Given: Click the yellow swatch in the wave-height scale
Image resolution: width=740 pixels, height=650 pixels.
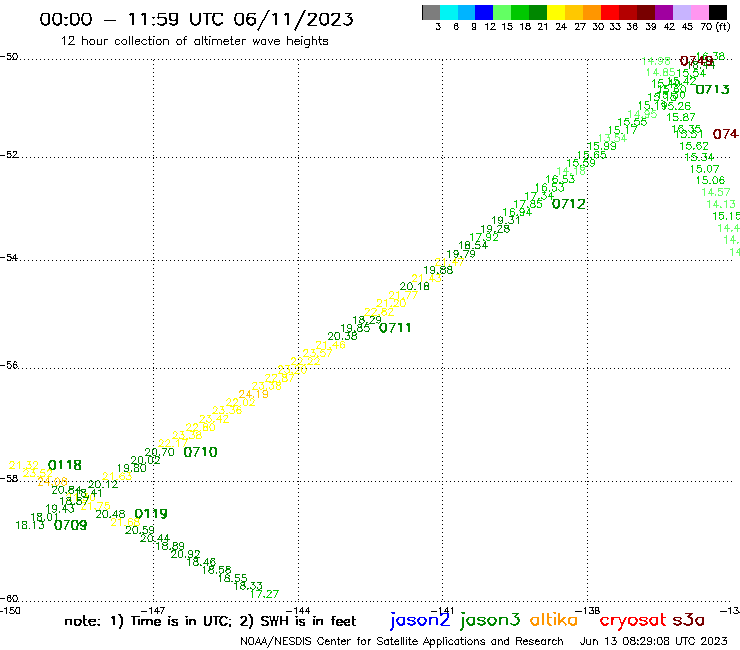Looking at the screenshot, I should tap(556, 12).
